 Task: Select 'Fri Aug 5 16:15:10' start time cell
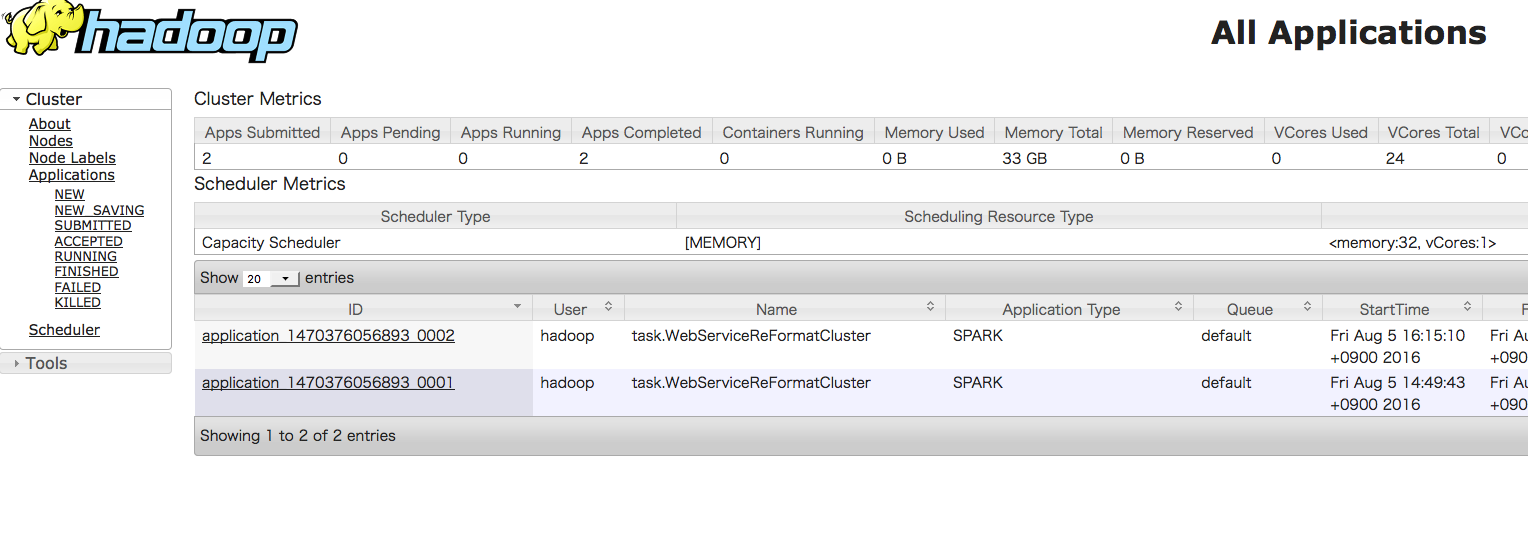pos(1402,347)
